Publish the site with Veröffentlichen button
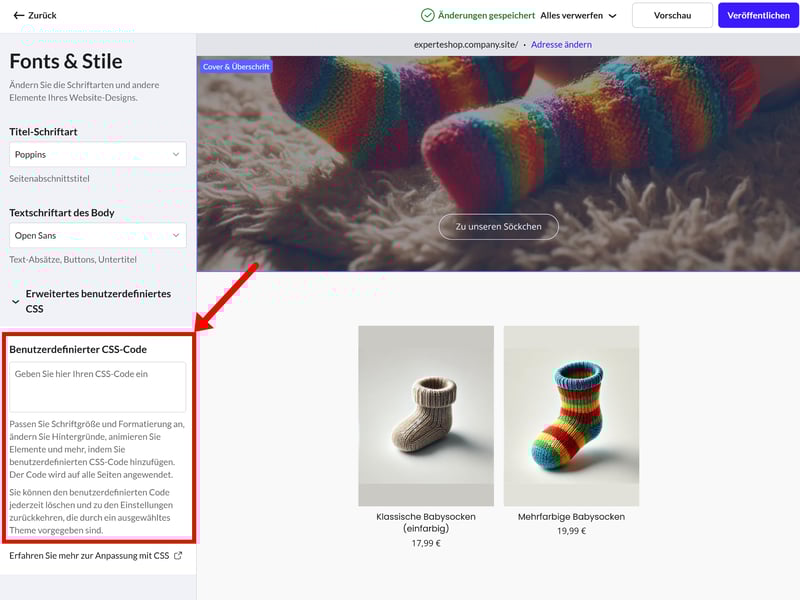This screenshot has height=600, width=800. pos(757,15)
